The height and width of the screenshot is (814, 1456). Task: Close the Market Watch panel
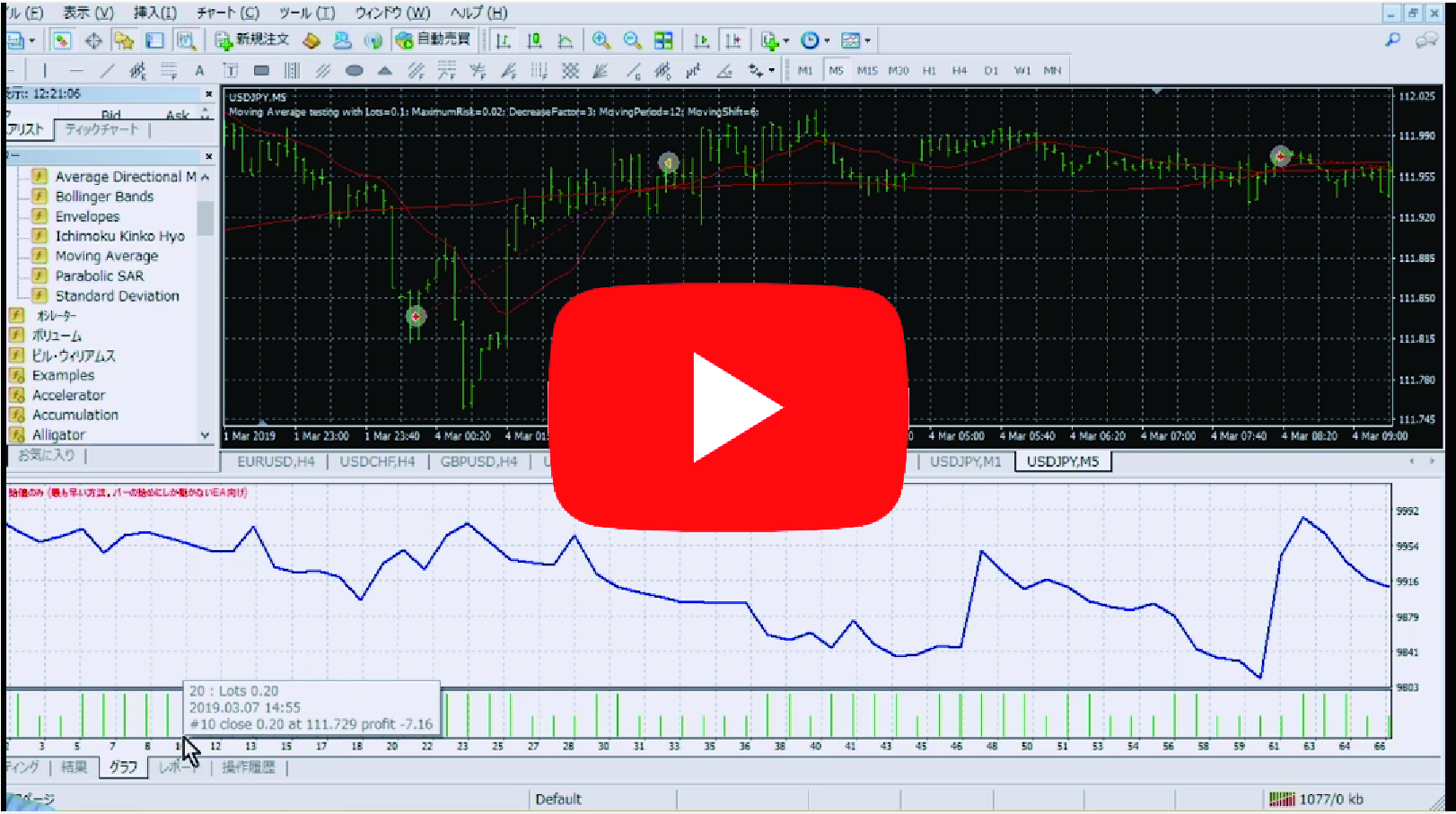209,94
